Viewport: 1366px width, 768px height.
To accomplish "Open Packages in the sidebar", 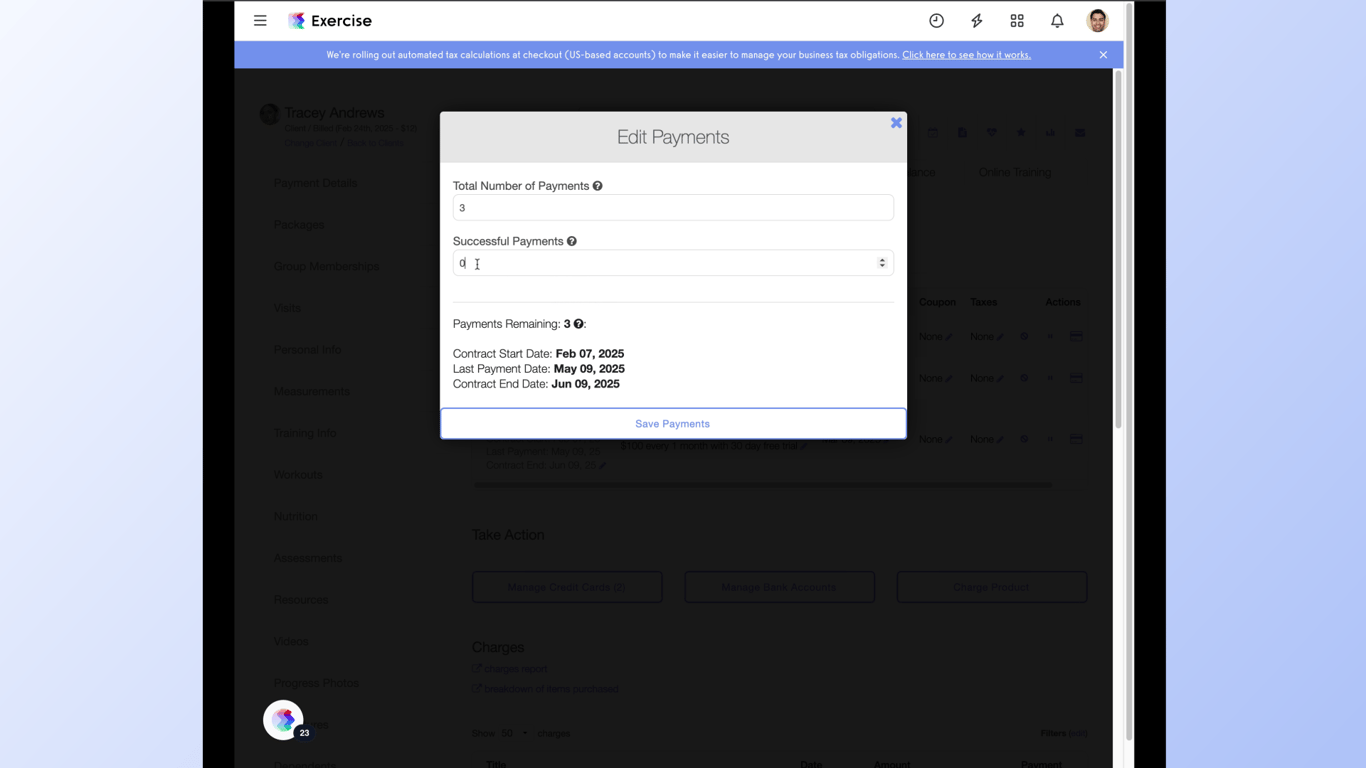I will [299, 225].
